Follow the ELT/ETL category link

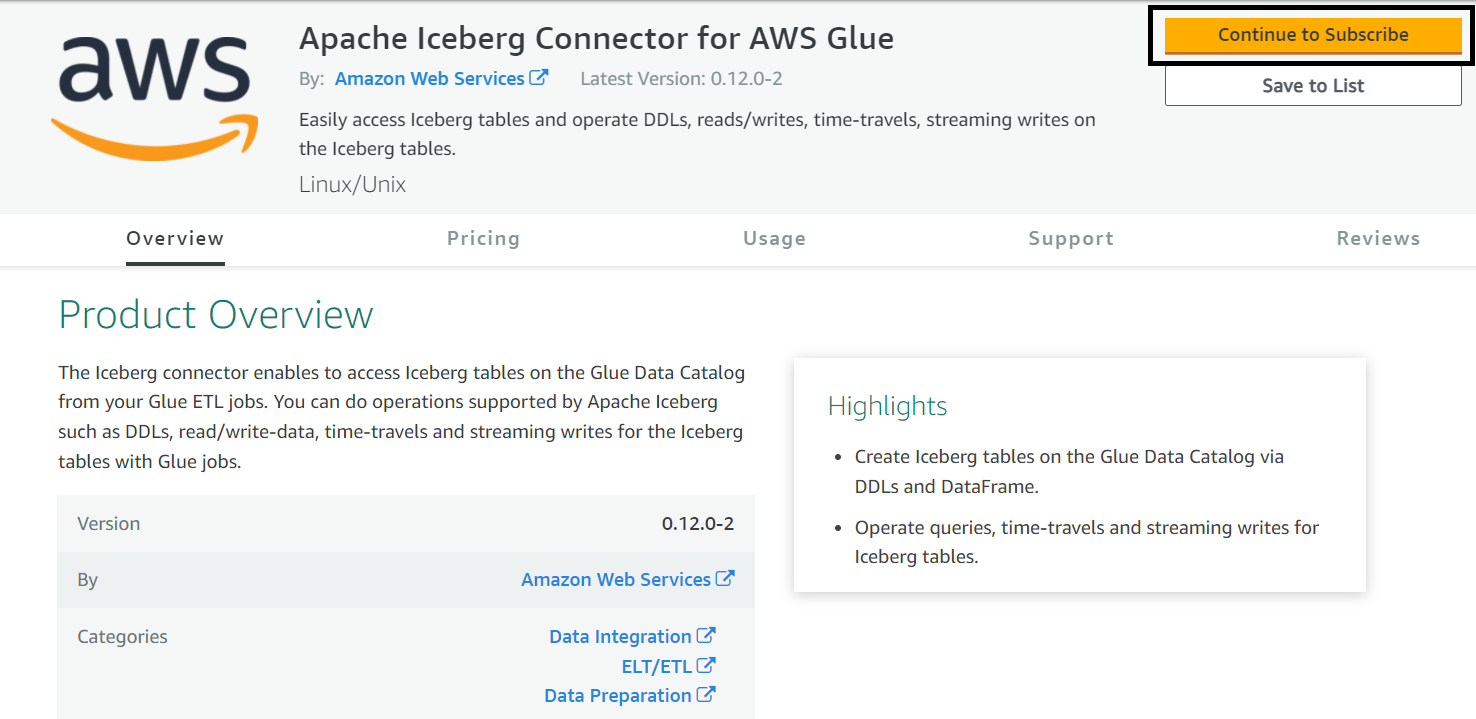656,666
